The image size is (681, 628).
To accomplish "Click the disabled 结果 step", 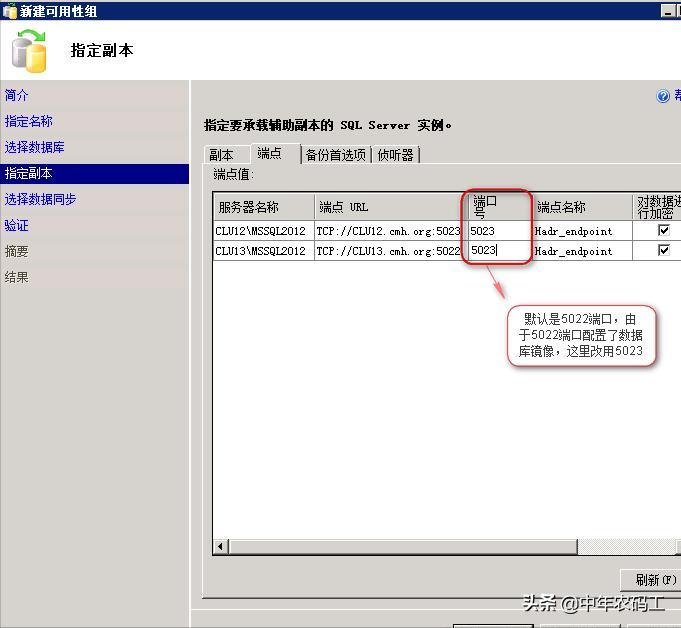I will tap(17, 277).
